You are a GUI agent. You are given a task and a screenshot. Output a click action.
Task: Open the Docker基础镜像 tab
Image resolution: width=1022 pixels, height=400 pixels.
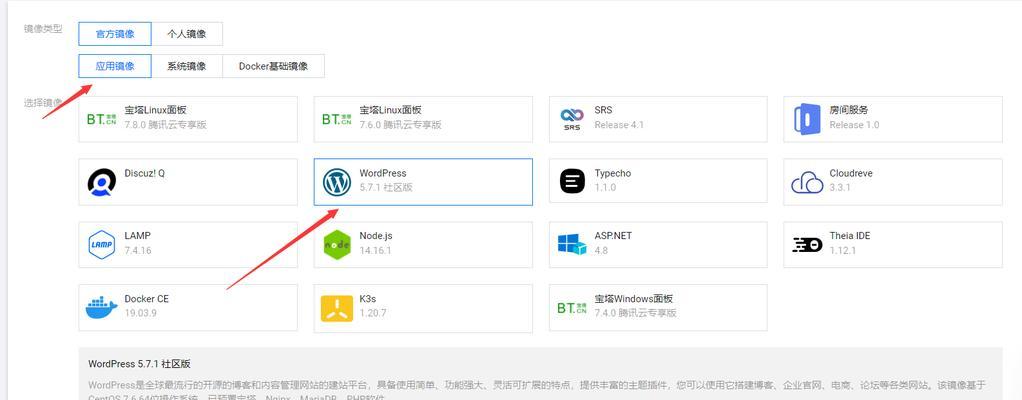pyautogui.click(x=273, y=66)
